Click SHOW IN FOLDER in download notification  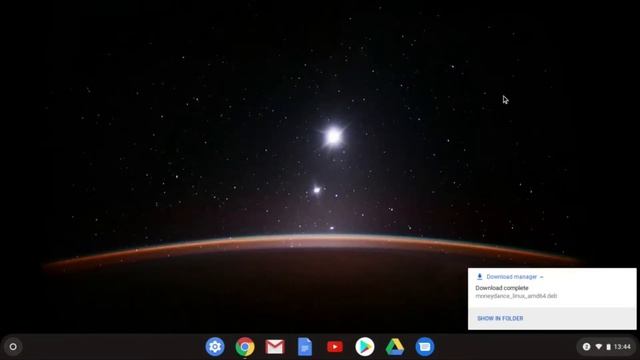coord(500,318)
